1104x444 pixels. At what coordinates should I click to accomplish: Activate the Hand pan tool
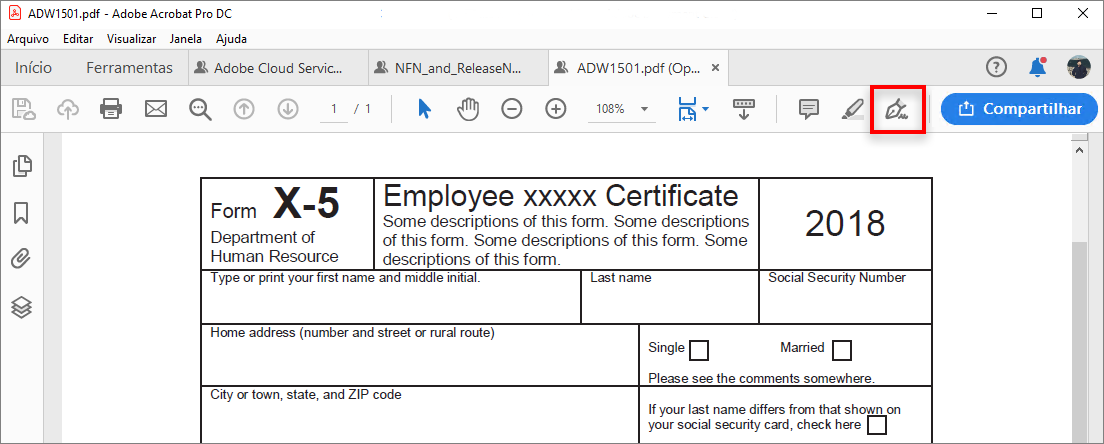click(468, 109)
